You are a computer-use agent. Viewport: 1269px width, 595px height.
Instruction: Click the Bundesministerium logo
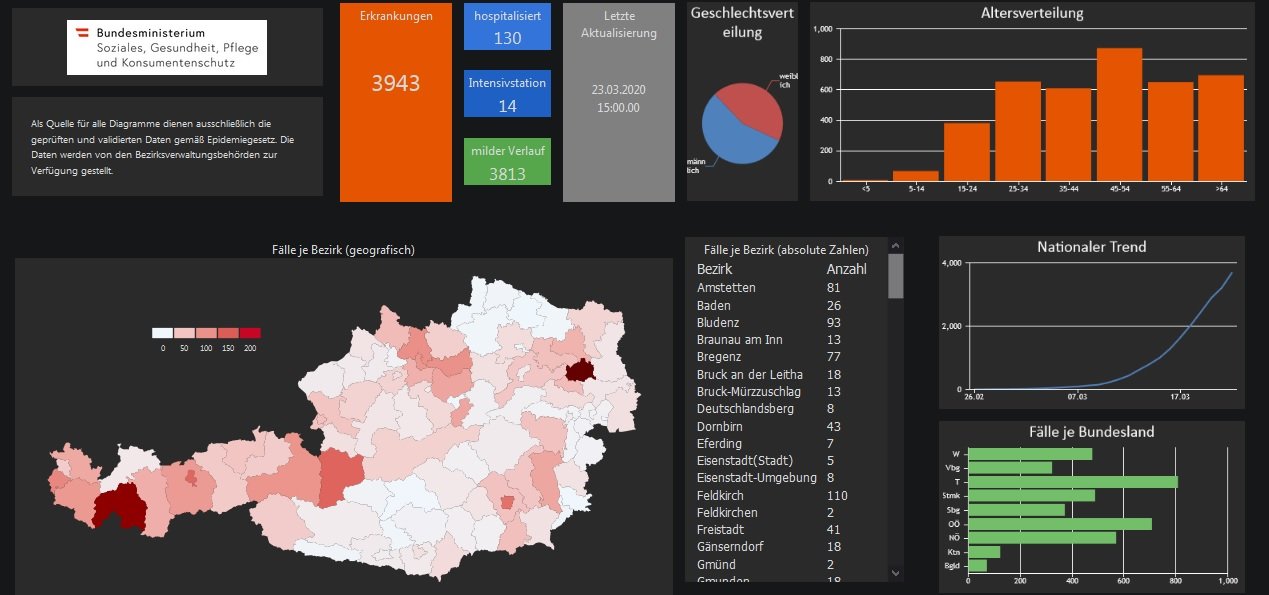point(167,47)
